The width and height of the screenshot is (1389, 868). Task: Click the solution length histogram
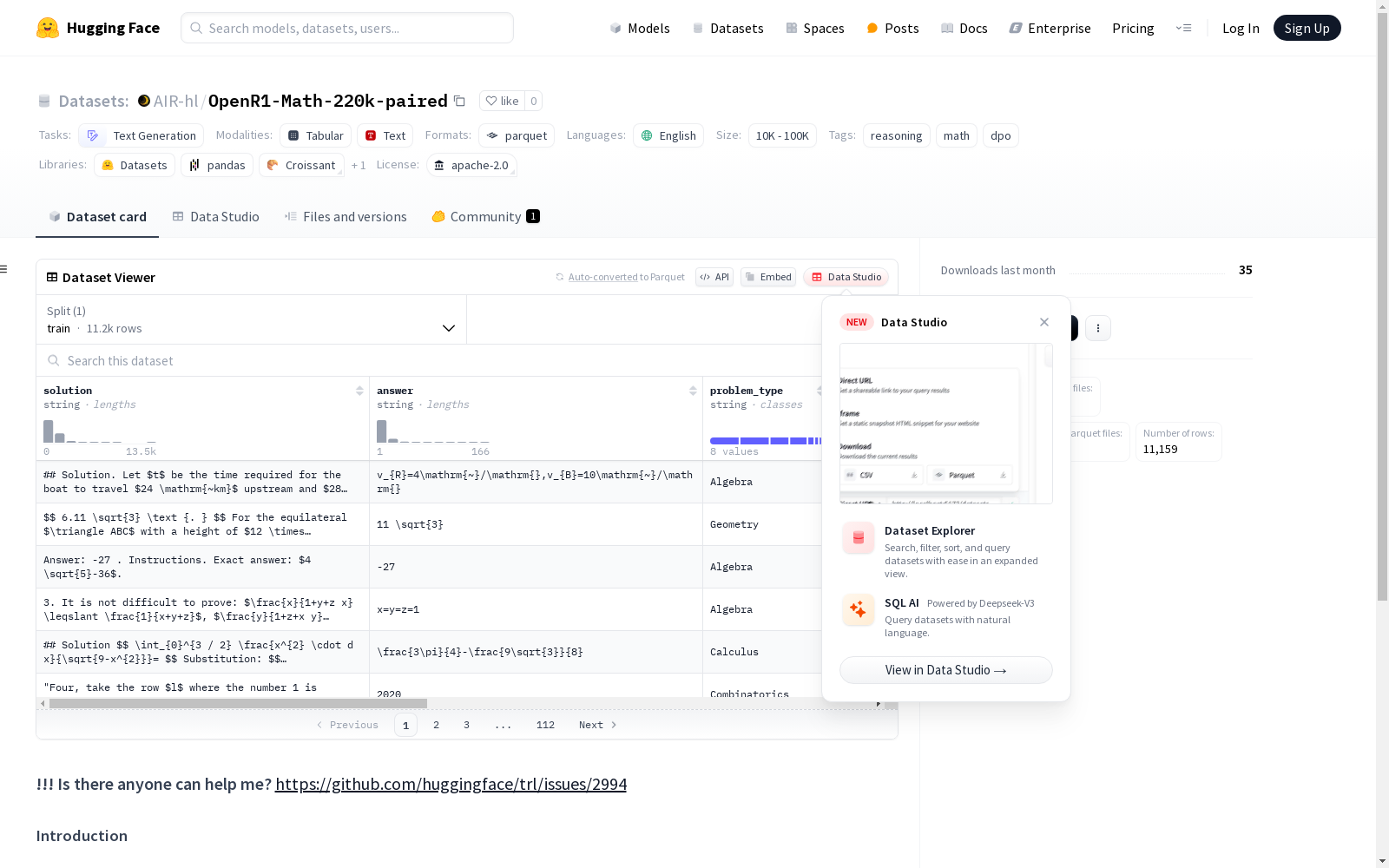[x=100, y=431]
